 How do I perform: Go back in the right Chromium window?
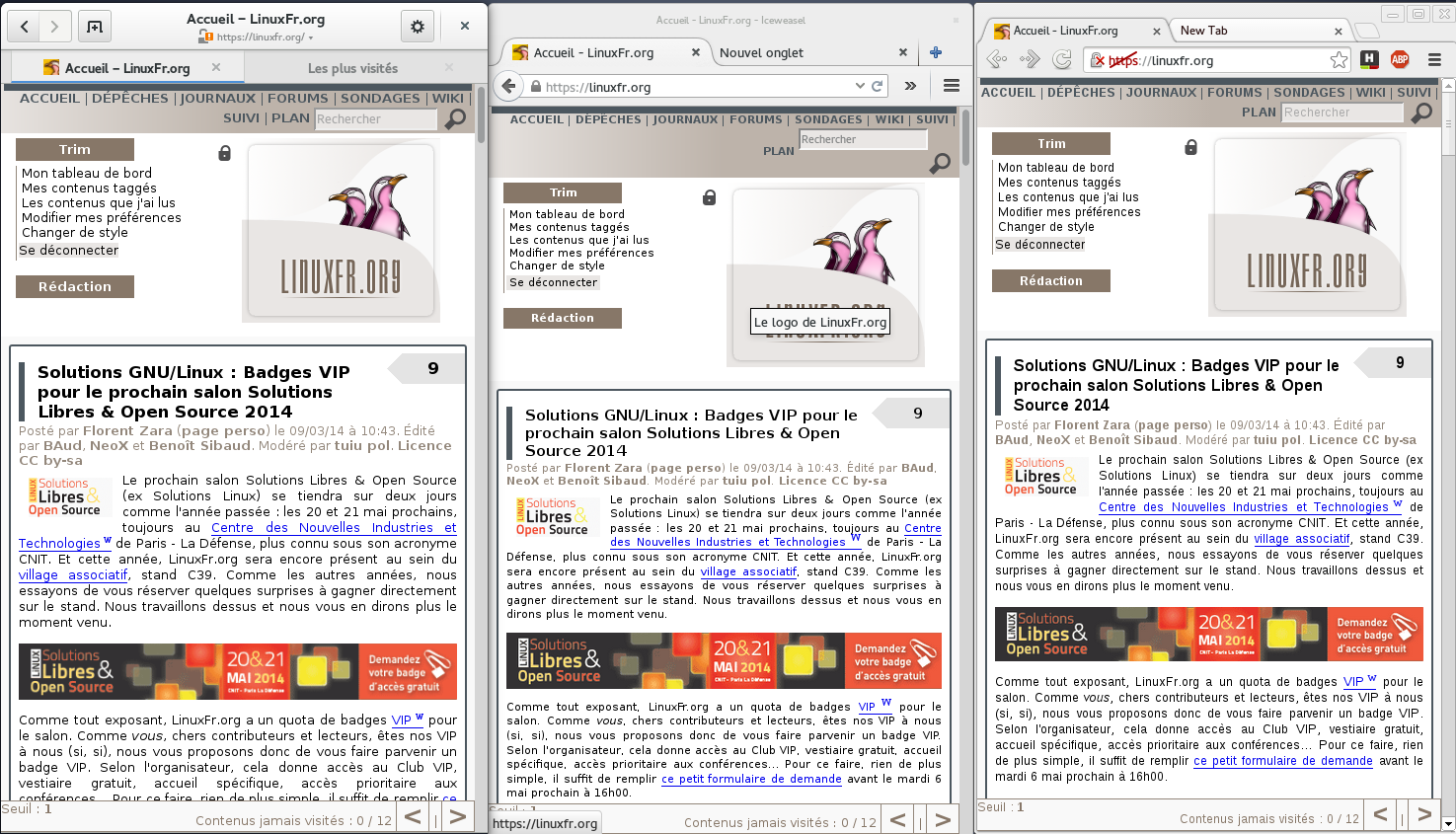(997, 59)
